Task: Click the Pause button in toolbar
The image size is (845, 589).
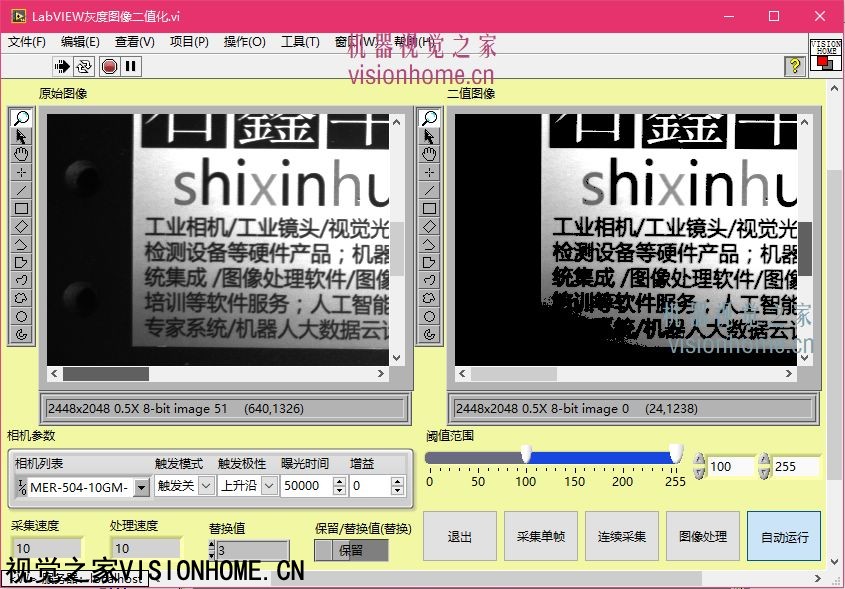Action: 131,66
